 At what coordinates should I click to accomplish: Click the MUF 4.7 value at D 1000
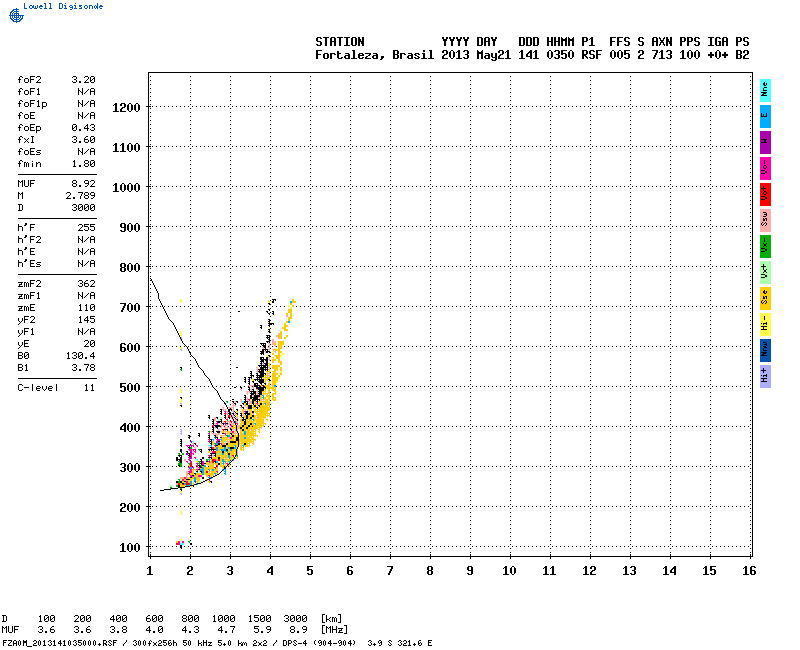pyautogui.click(x=226, y=630)
